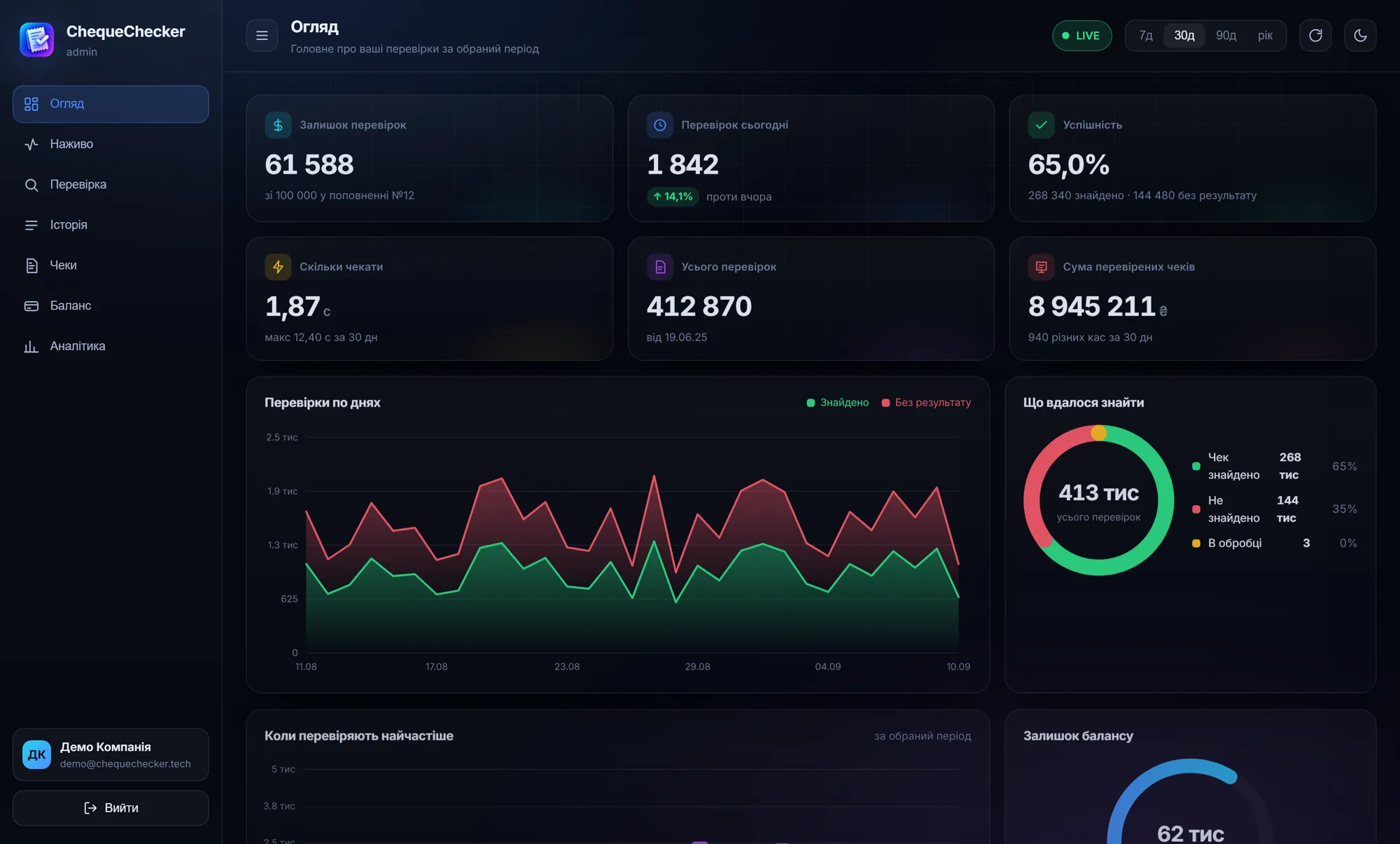This screenshot has width=1400, height=844.
Task: Toggle the LIVE status pill
Action: 1081,36
